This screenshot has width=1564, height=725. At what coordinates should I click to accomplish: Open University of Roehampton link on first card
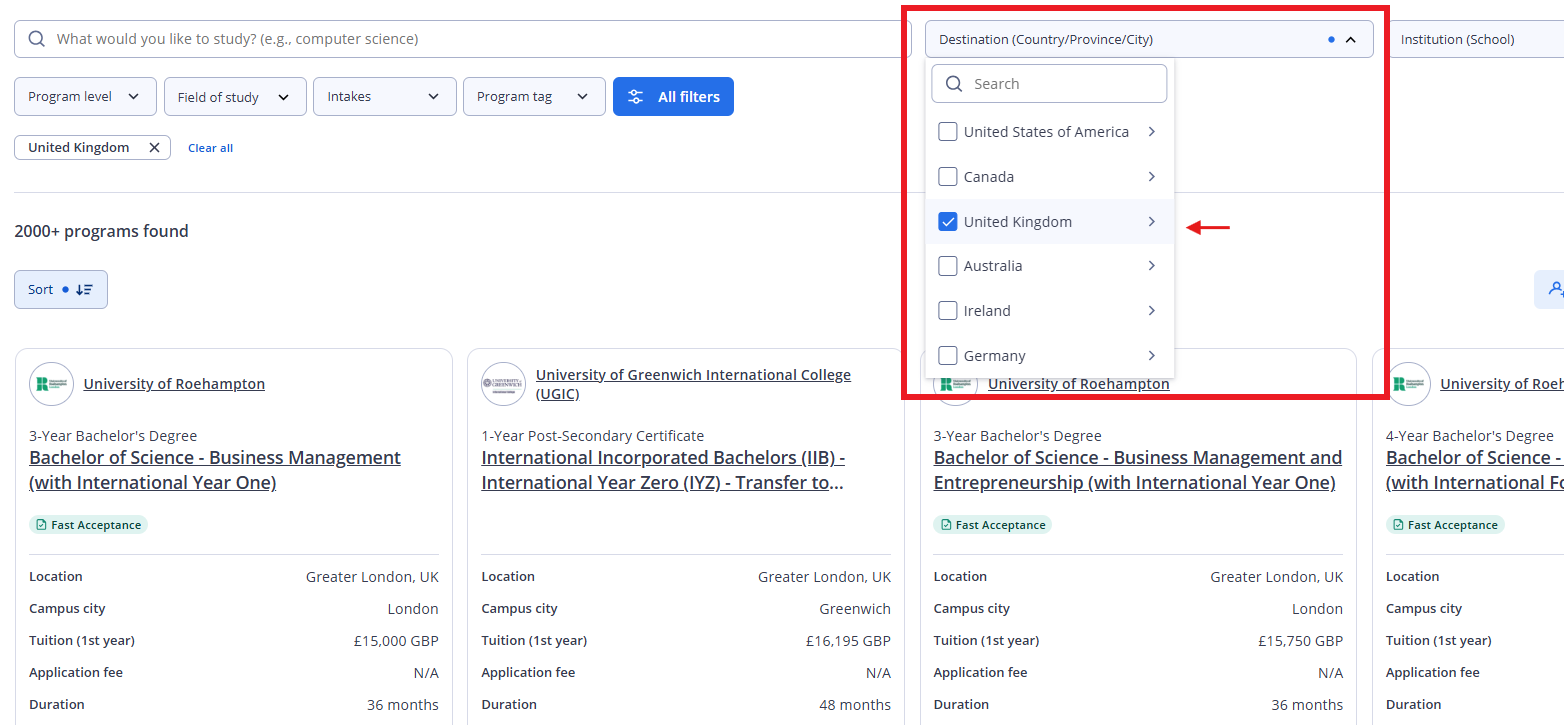pyautogui.click(x=174, y=384)
